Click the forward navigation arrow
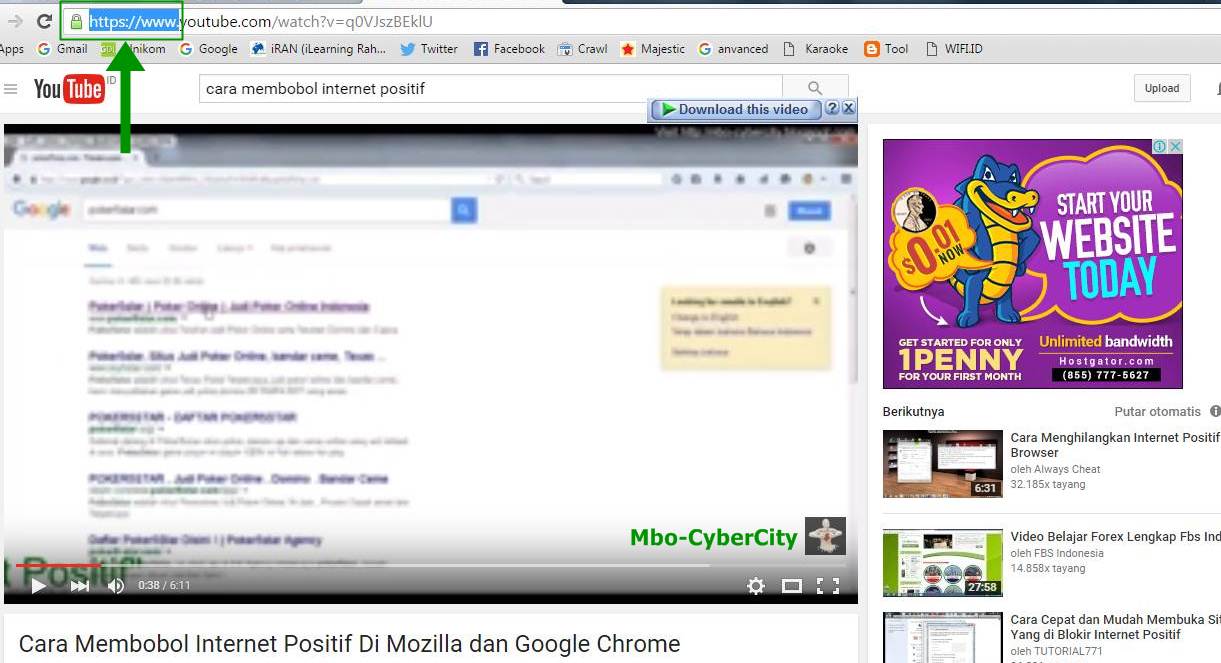Screen dimensions: 1221x663 pyautogui.click(x=15, y=21)
